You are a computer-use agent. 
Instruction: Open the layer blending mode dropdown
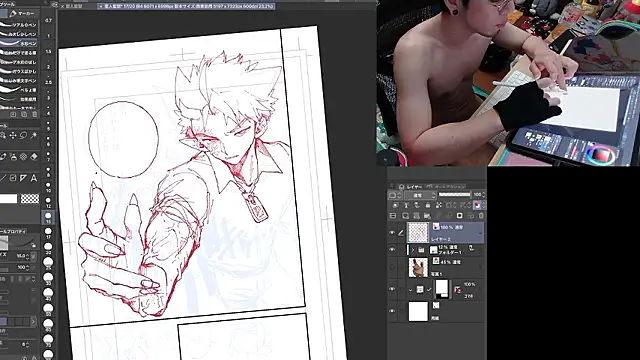tap(420, 195)
